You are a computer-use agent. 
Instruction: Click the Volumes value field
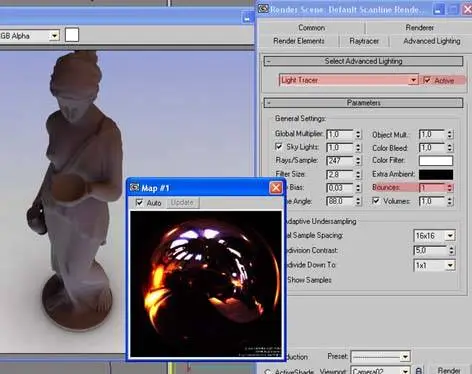point(432,201)
